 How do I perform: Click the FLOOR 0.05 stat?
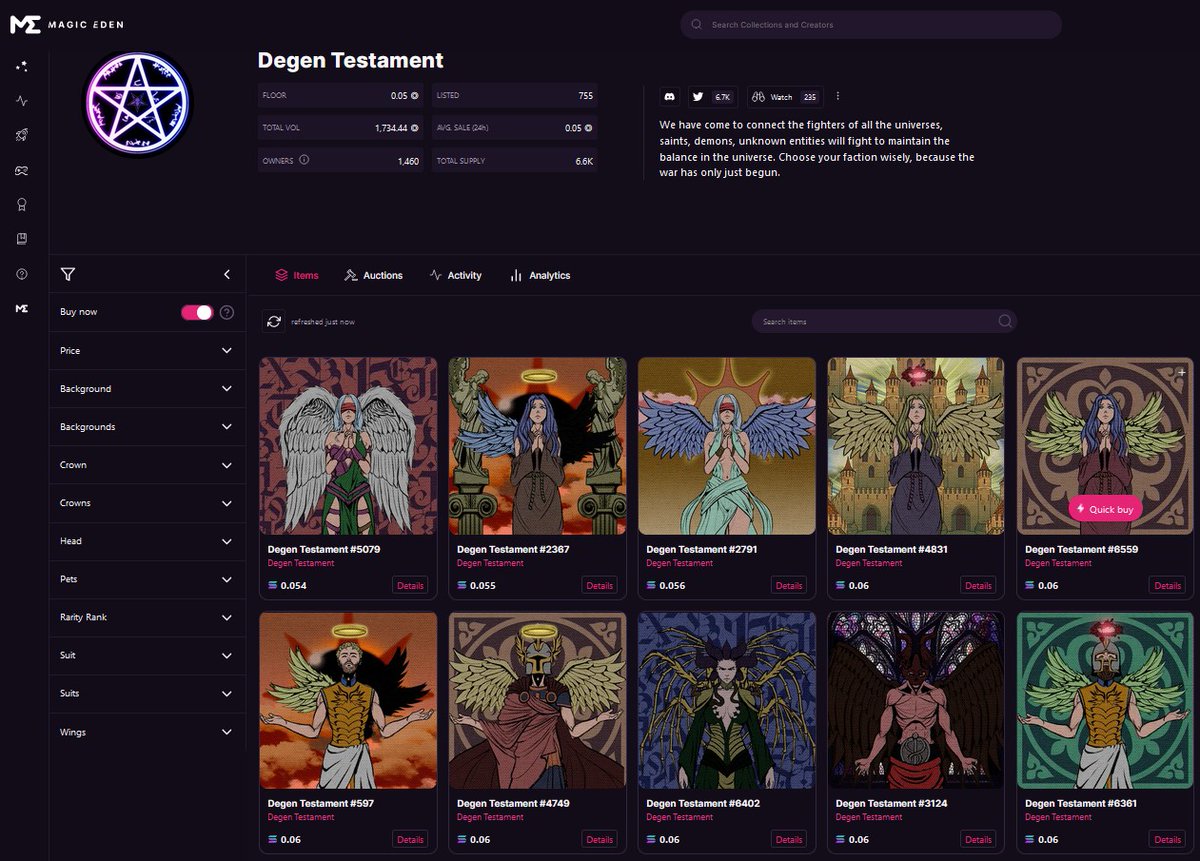point(340,96)
